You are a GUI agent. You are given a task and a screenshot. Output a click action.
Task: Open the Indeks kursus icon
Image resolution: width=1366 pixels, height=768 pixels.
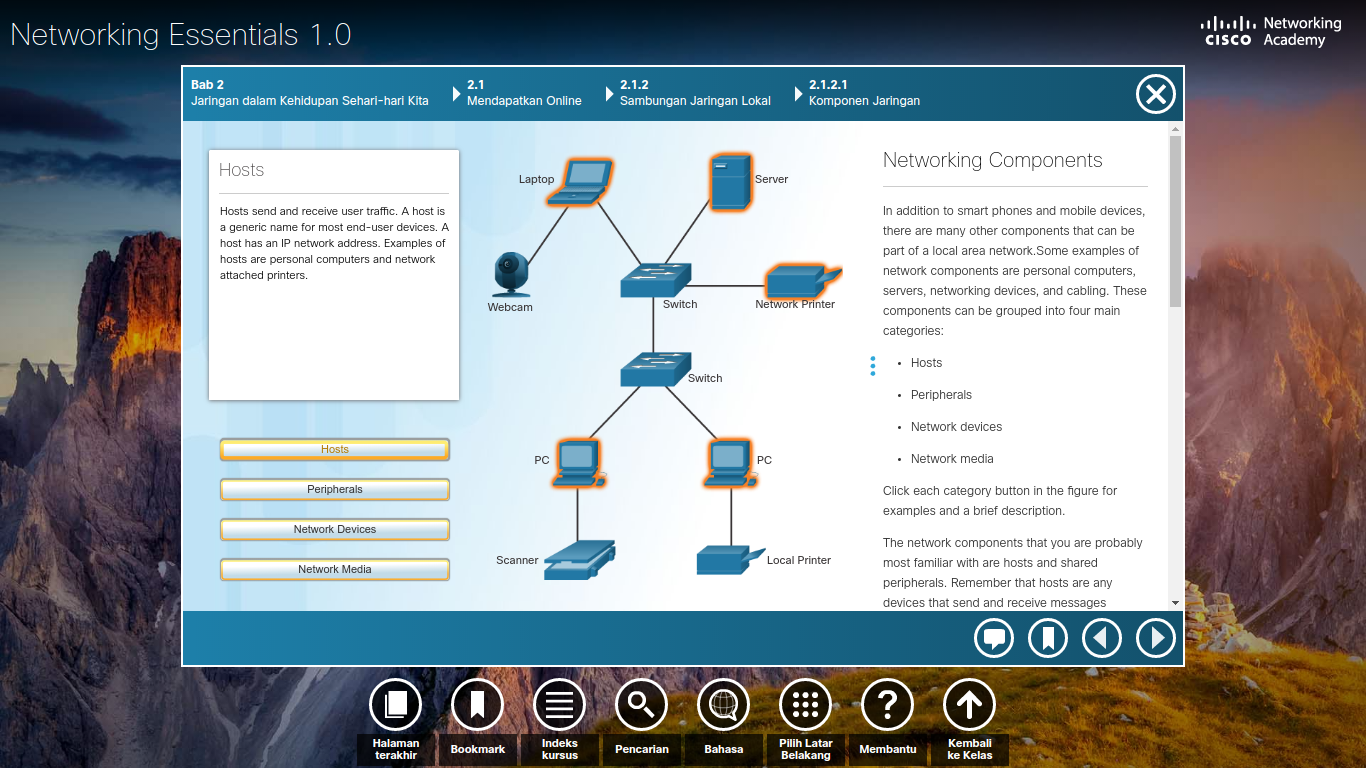[x=559, y=703]
